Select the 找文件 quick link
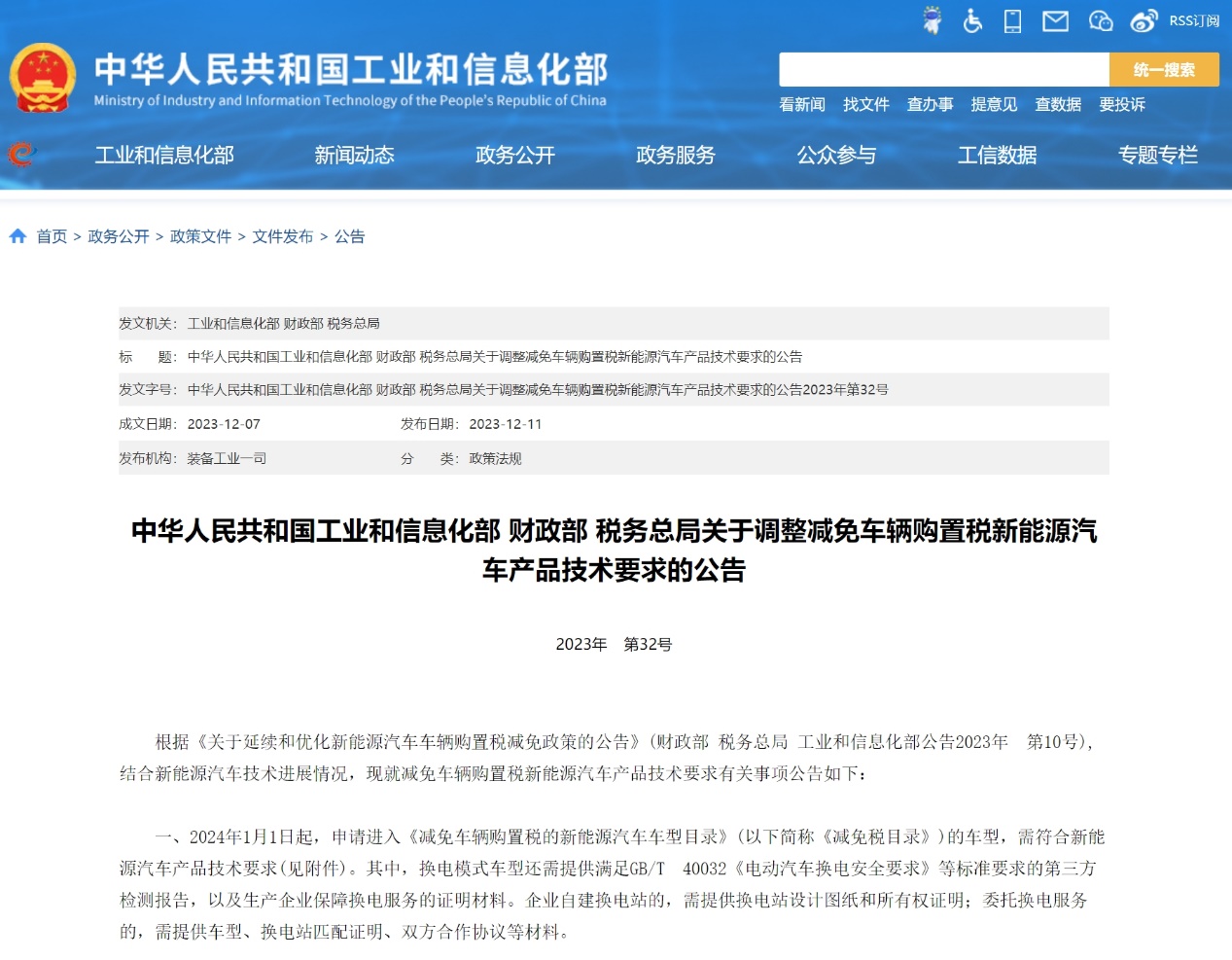This screenshot has width=1232, height=960. point(866,104)
